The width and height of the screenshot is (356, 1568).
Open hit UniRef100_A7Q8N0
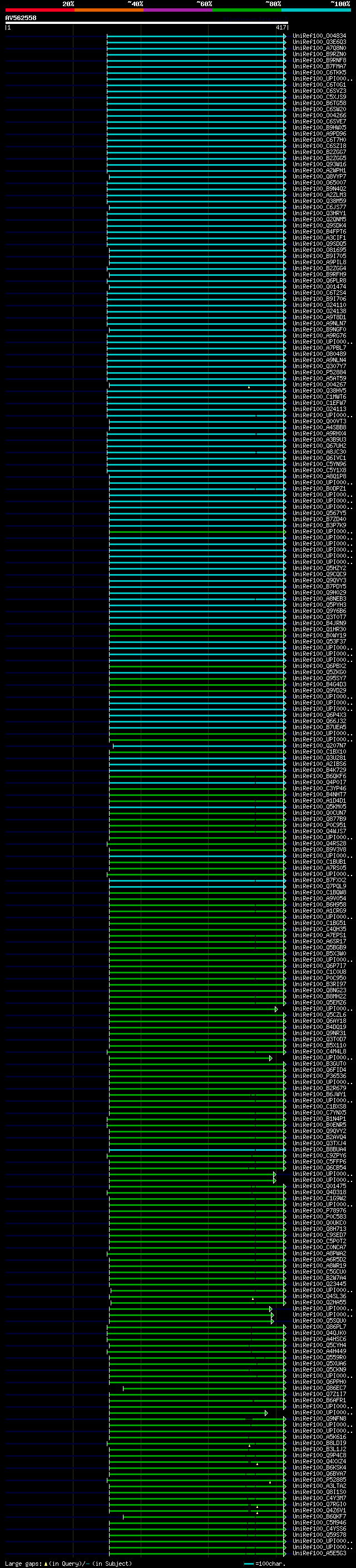[319, 48]
